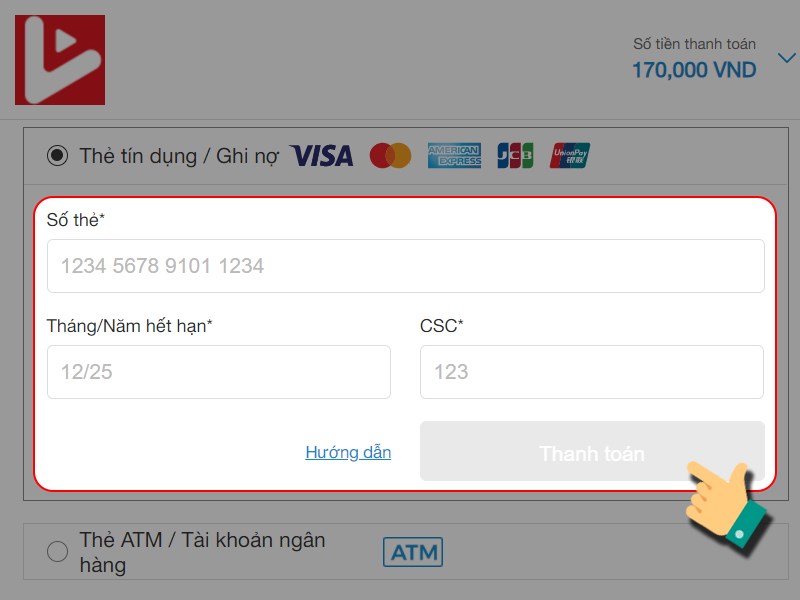The height and width of the screenshot is (600, 800).
Task: Select Thẻ ATM / Tài khoản ngân hàng radio
Action: tap(57, 552)
